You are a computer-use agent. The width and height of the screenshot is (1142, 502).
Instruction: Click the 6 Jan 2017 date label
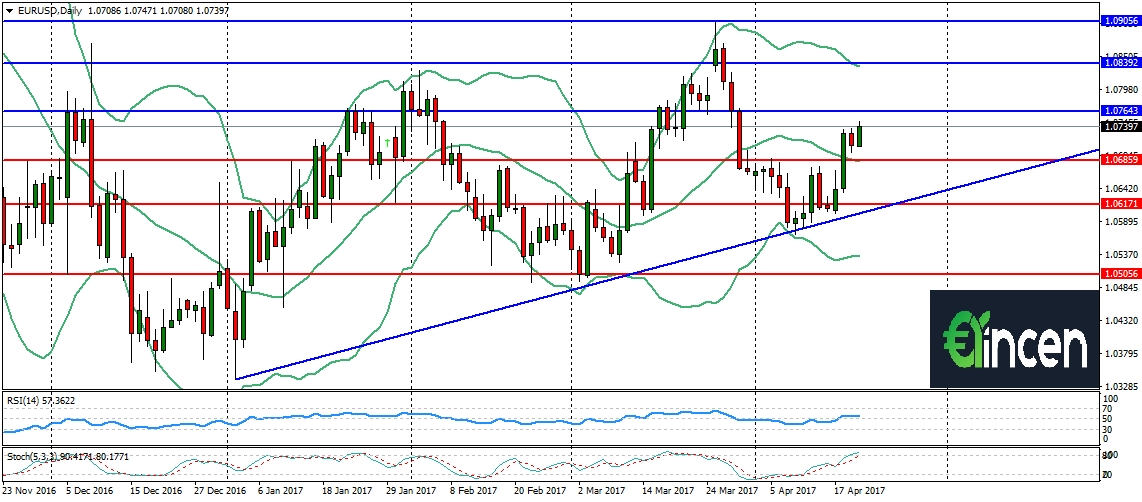(x=281, y=492)
